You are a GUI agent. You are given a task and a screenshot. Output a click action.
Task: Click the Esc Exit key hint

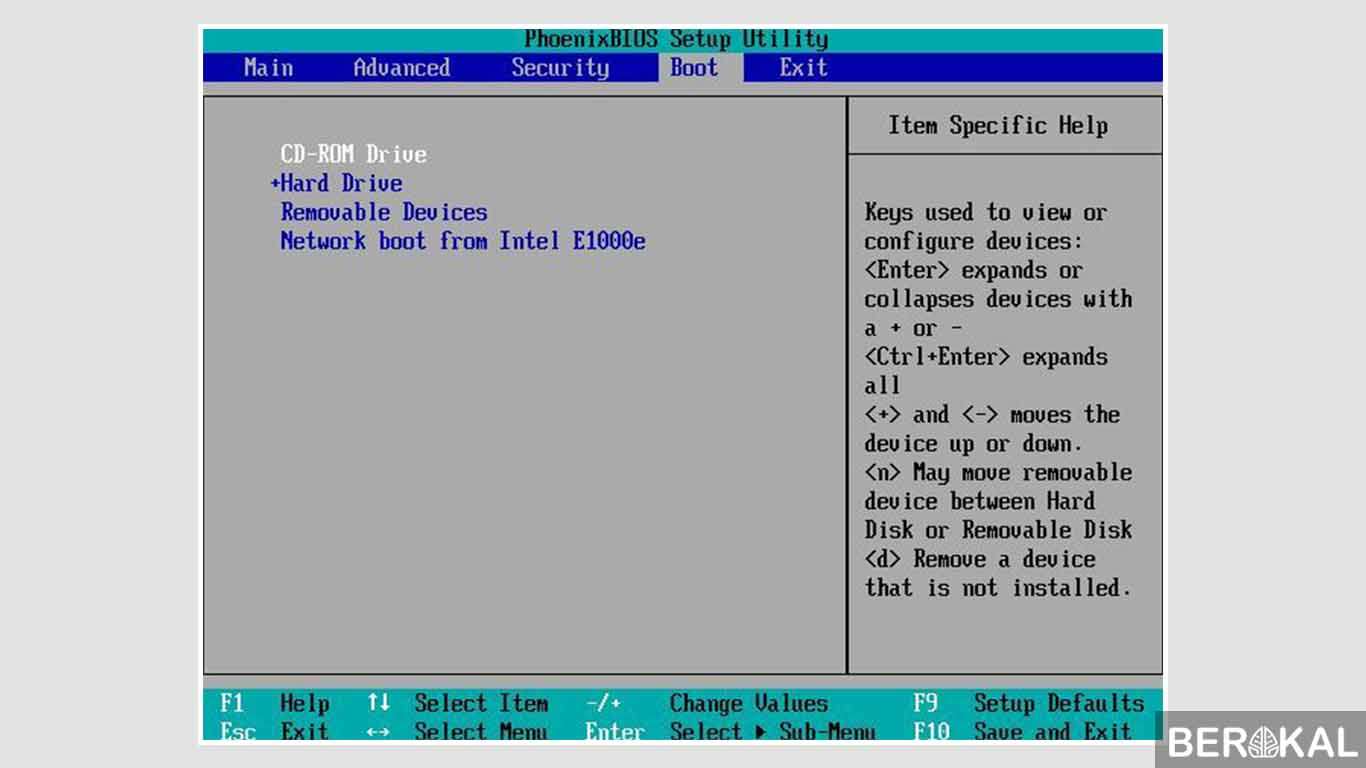pyautogui.click(x=274, y=732)
